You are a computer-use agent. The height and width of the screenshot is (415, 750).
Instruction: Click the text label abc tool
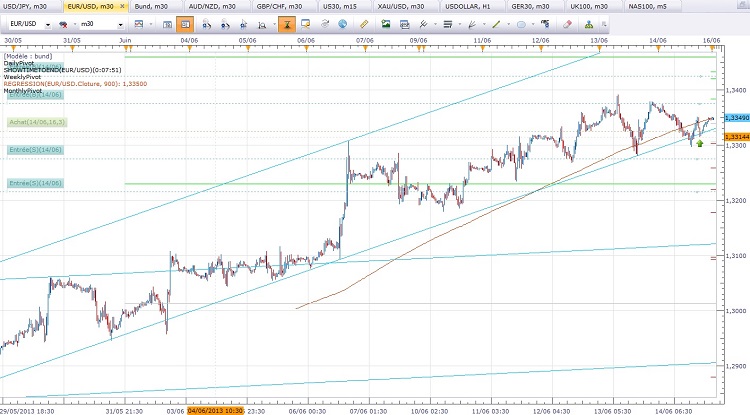coord(545,24)
